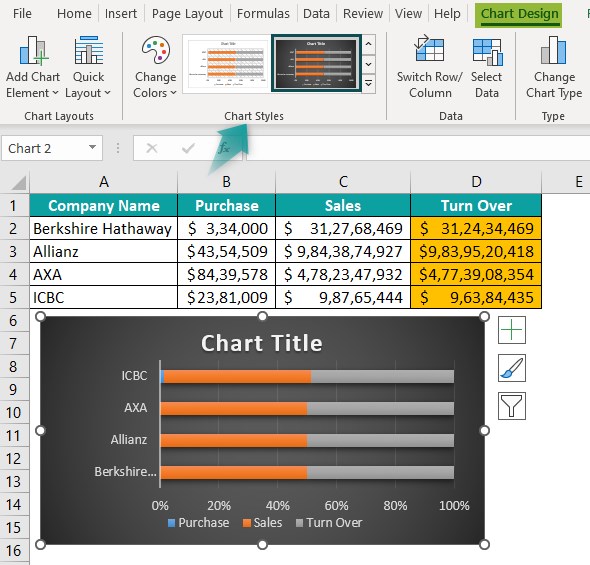590x565 pixels.
Task: Click the Purchase legend entry
Action: 198,522
